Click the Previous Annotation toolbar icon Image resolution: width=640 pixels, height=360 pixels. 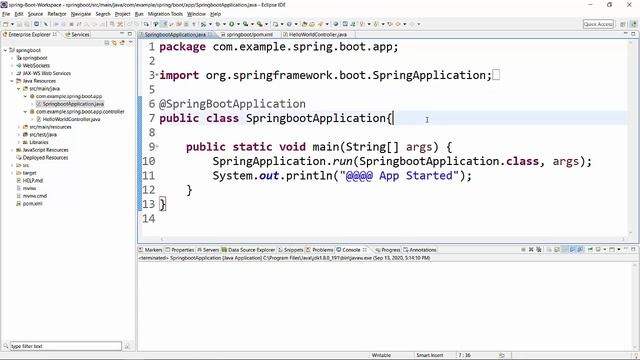point(376,24)
